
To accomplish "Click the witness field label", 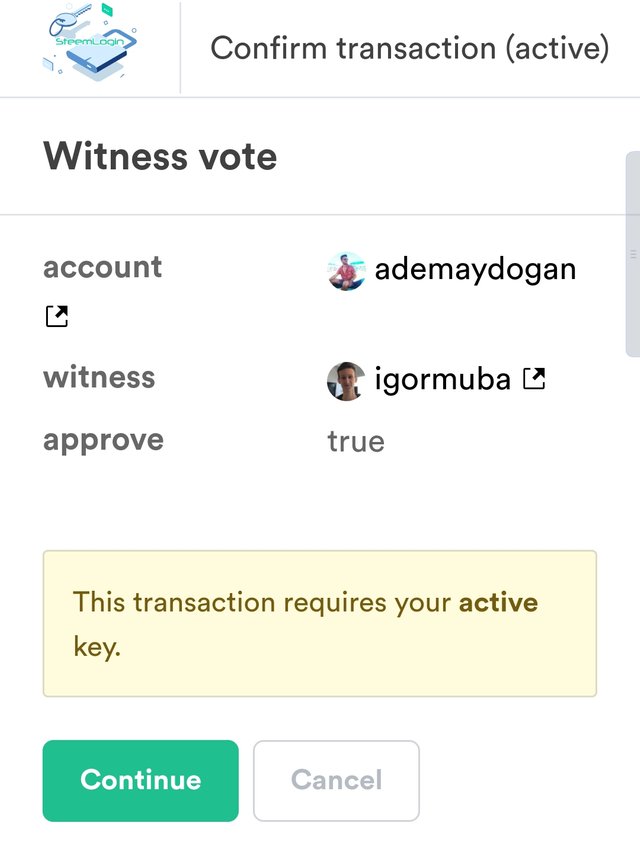I will click(99, 378).
